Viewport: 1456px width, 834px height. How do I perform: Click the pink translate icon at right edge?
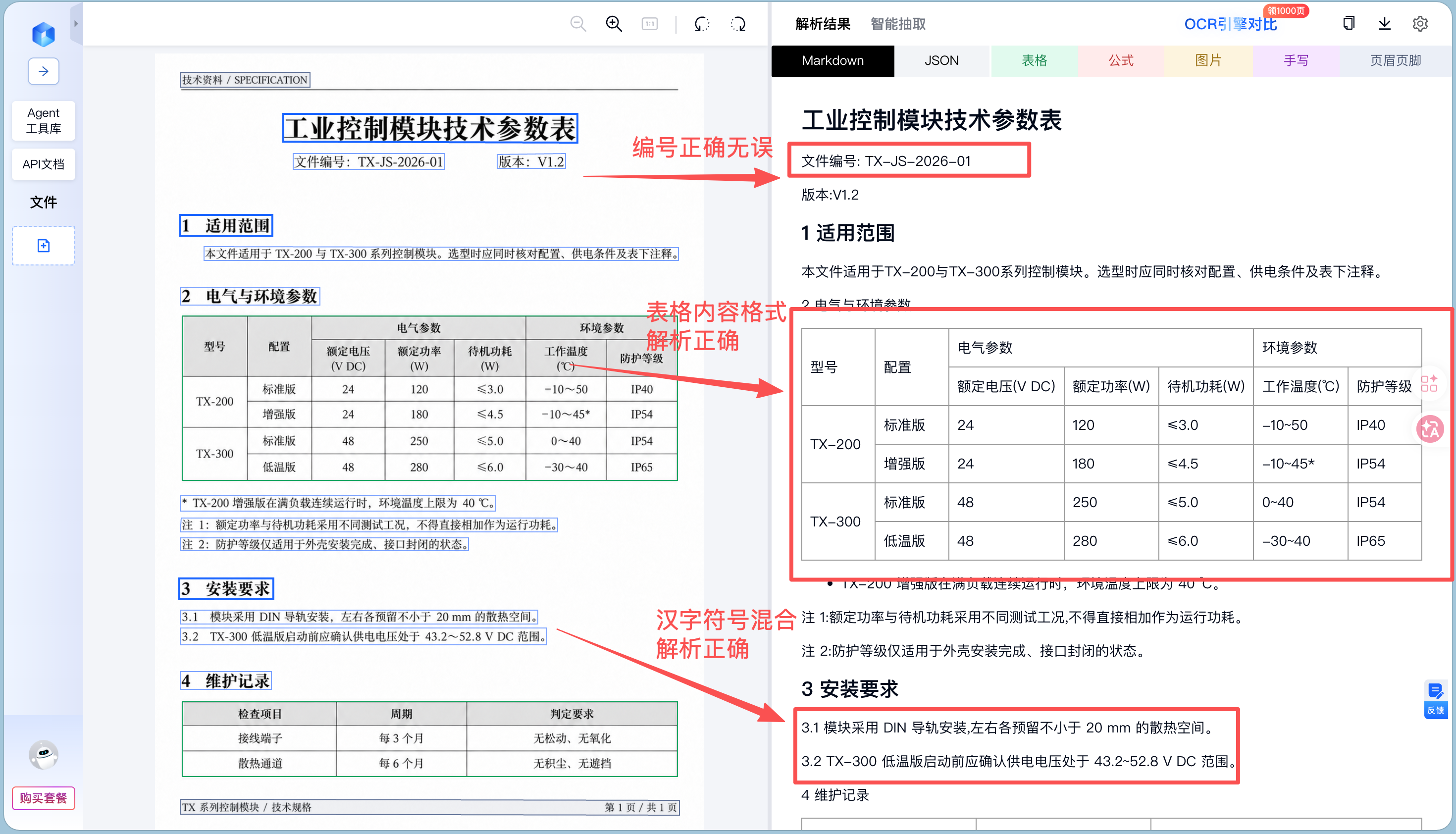(1430, 429)
